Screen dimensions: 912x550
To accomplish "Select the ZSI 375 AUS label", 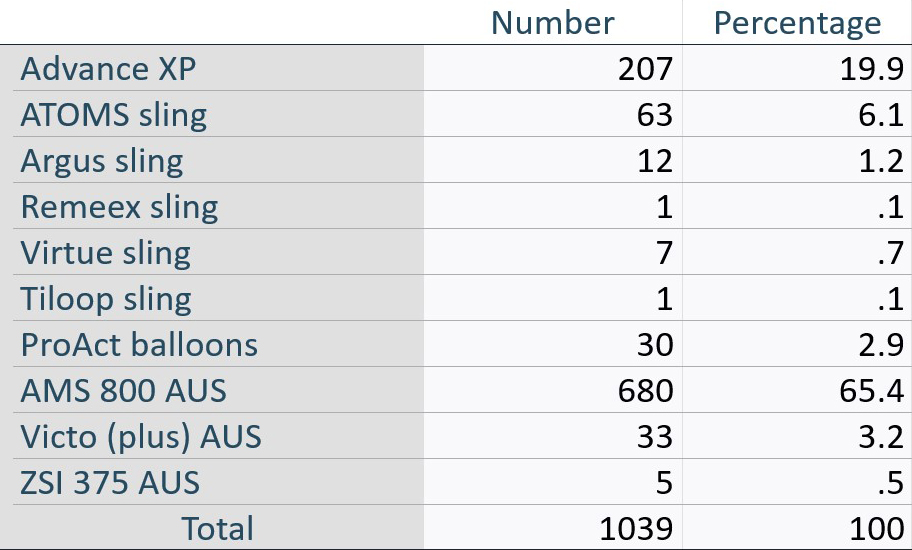I will point(110,483).
